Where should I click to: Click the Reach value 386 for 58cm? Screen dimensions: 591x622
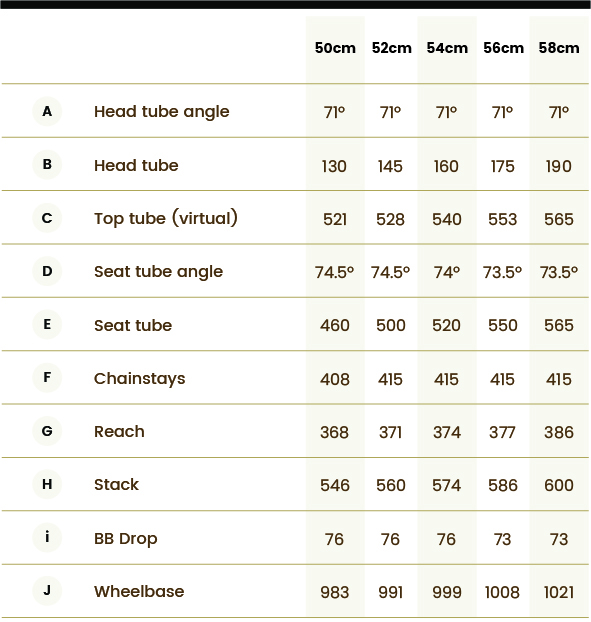point(559,432)
